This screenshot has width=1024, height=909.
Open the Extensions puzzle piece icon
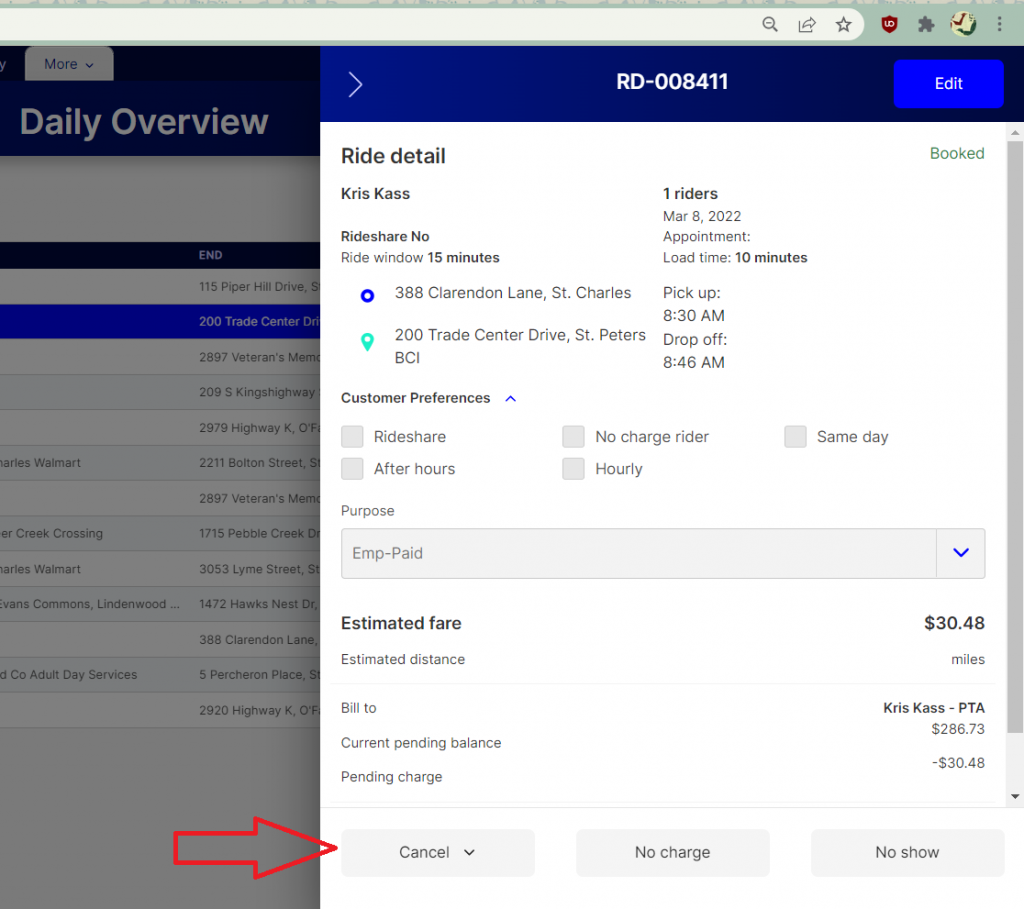(926, 25)
